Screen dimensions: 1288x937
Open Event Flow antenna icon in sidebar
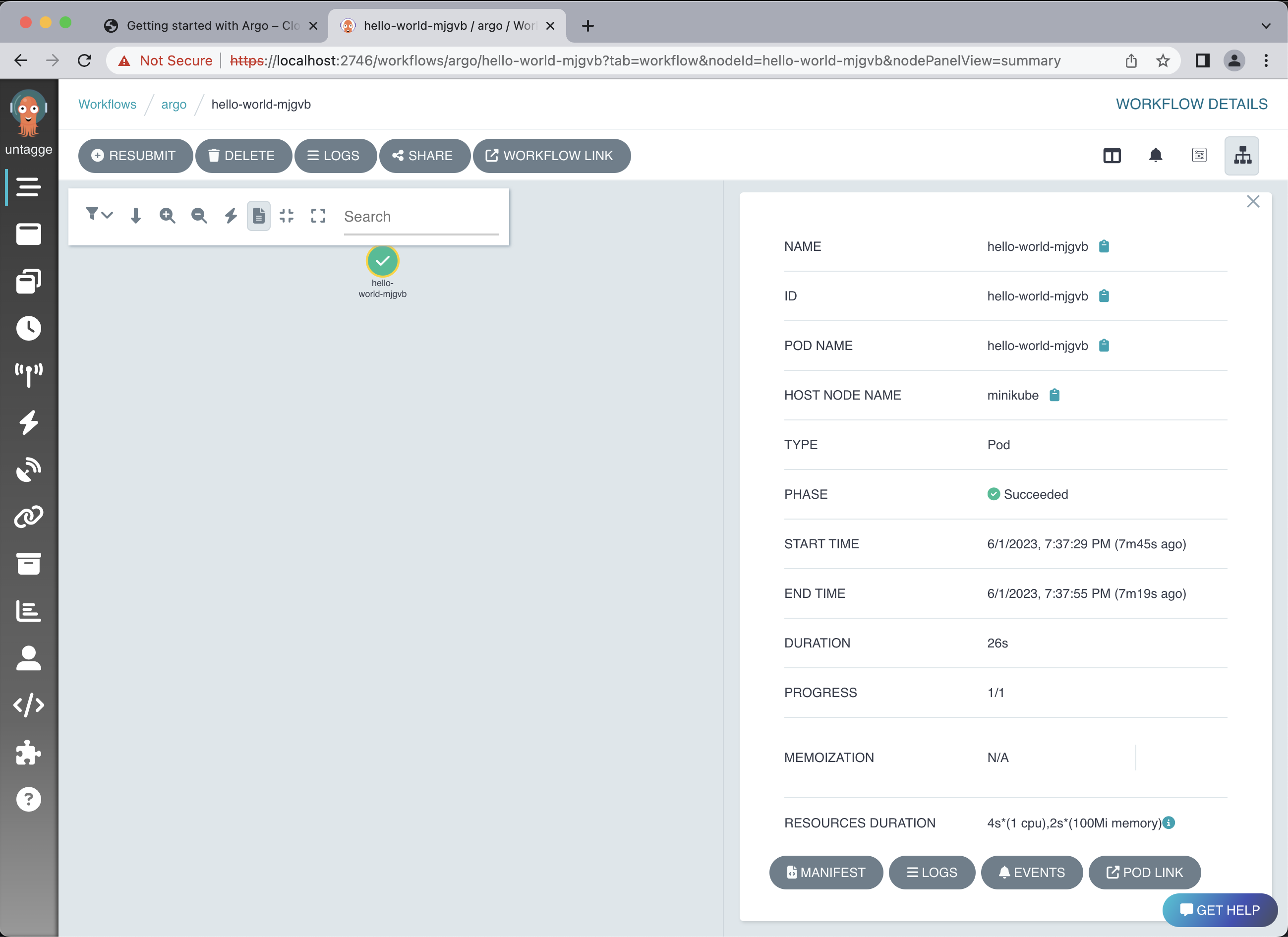click(28, 375)
